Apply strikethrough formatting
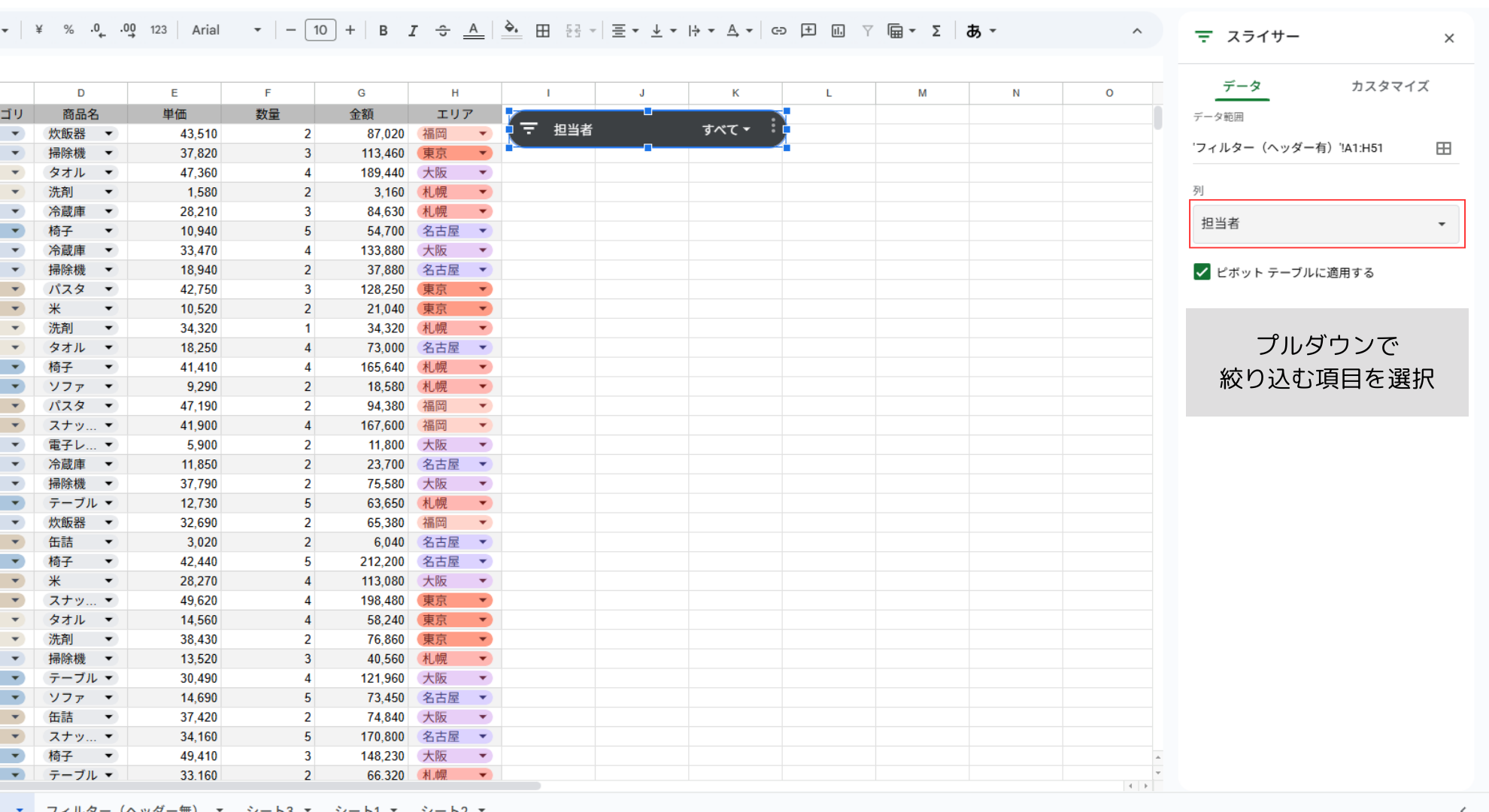1489x812 pixels. click(442, 31)
